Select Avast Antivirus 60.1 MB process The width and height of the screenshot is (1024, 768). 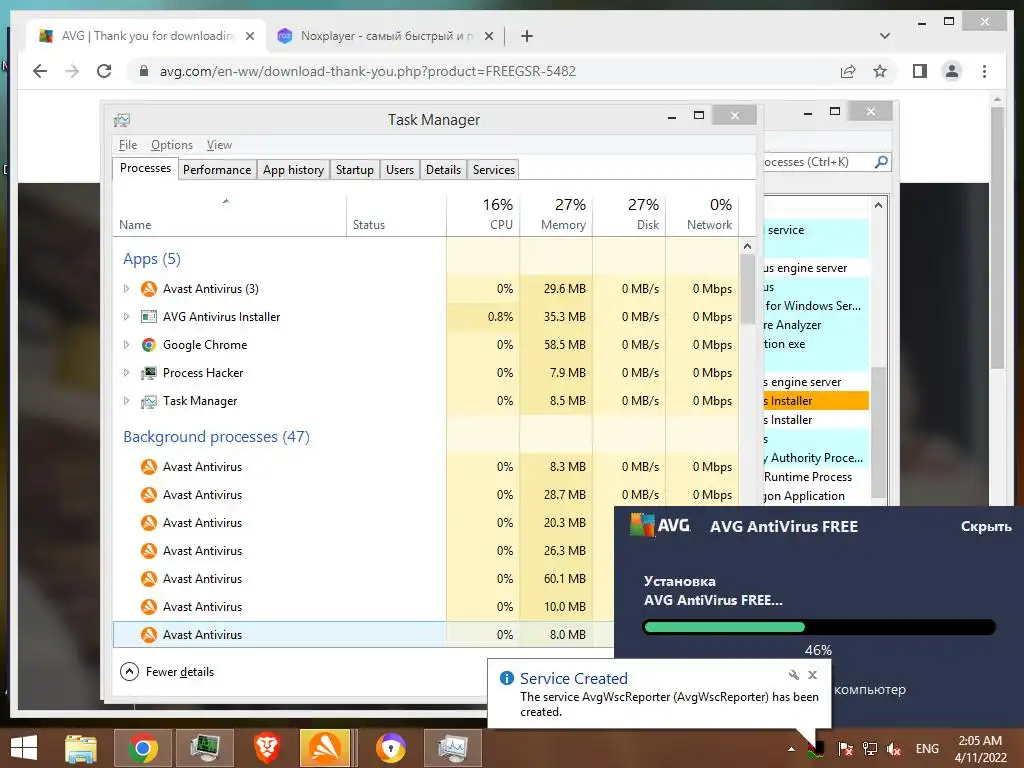[x=362, y=579]
